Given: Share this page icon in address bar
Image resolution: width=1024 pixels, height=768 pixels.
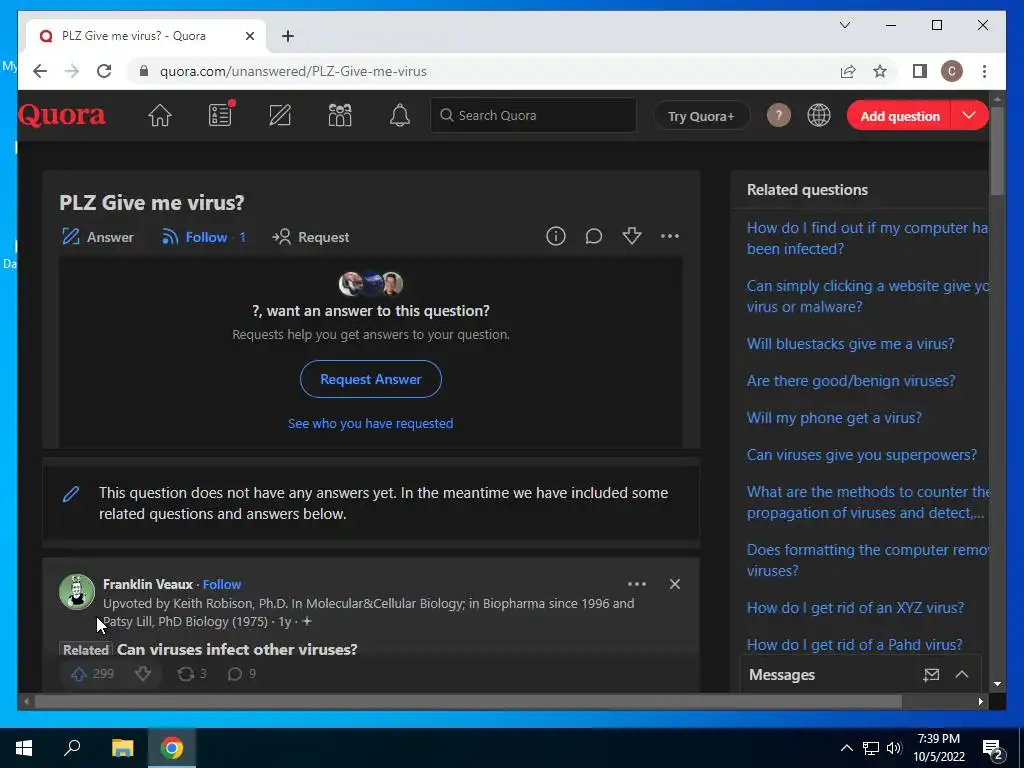Looking at the screenshot, I should point(848,71).
